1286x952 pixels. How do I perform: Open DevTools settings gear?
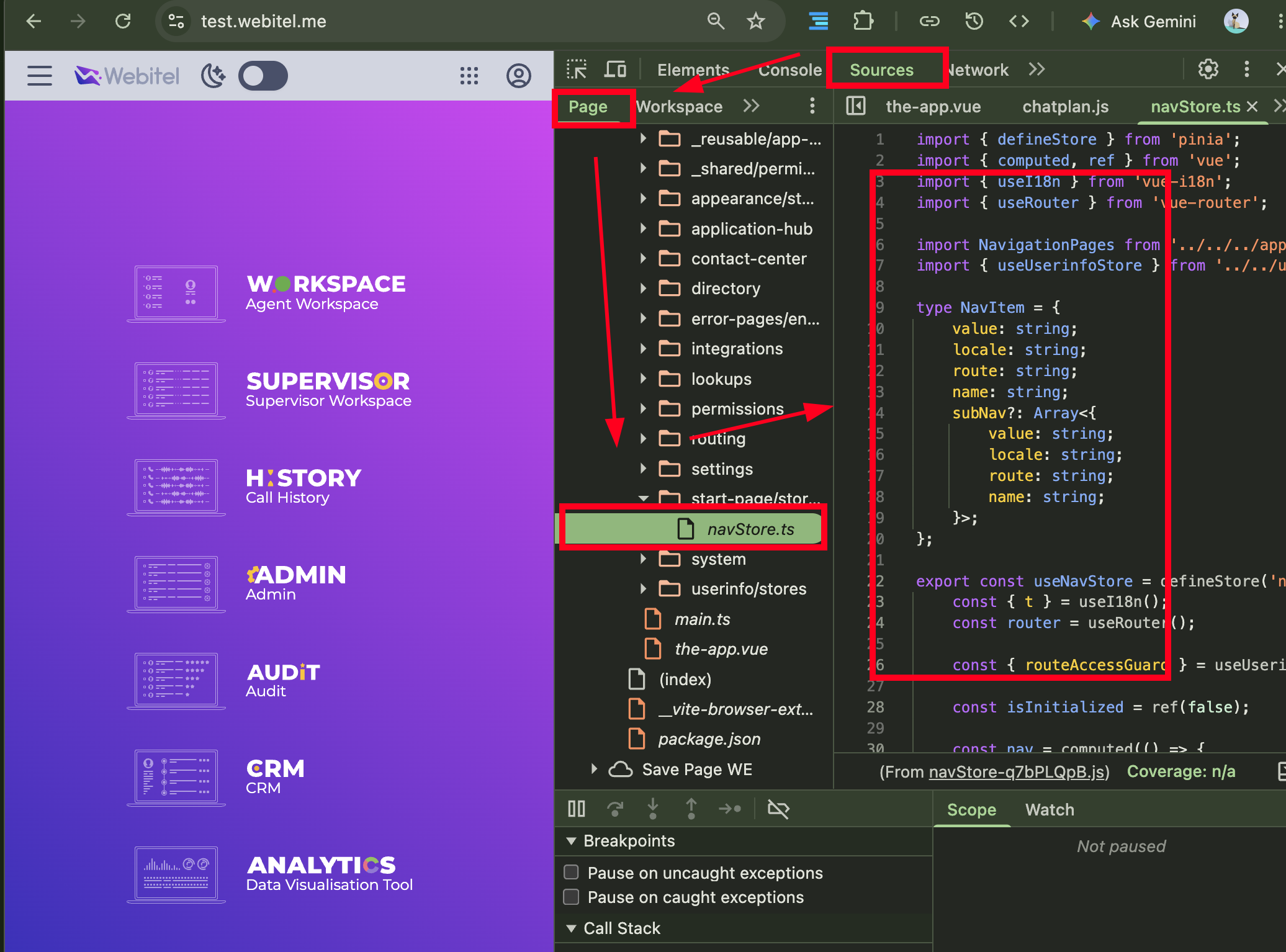[1208, 69]
